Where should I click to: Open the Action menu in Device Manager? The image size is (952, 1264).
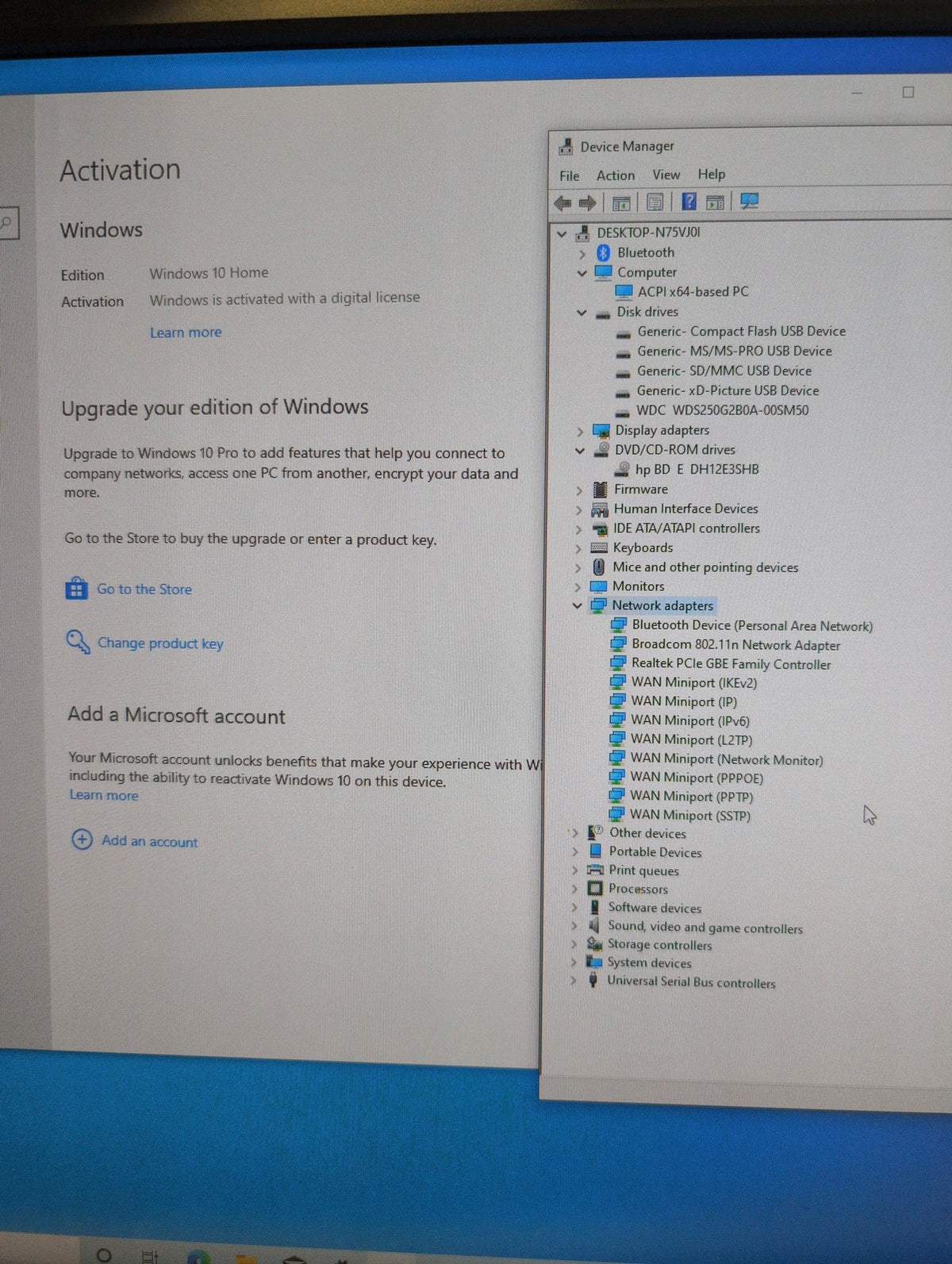pyautogui.click(x=616, y=175)
